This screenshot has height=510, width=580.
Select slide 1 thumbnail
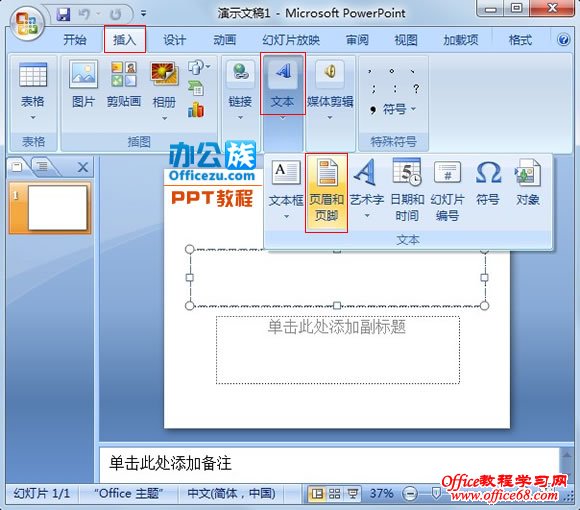coord(50,208)
